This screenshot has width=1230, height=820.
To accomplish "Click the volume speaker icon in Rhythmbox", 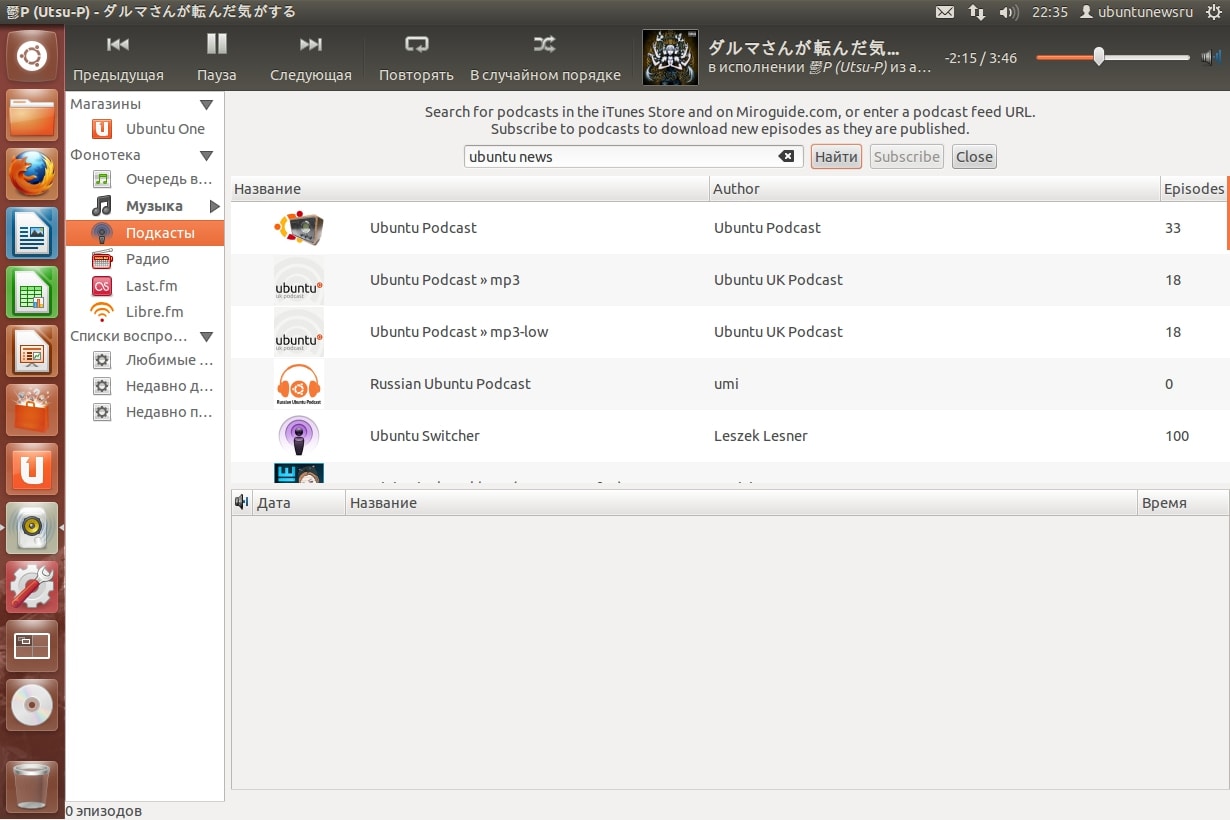I will (1210, 57).
